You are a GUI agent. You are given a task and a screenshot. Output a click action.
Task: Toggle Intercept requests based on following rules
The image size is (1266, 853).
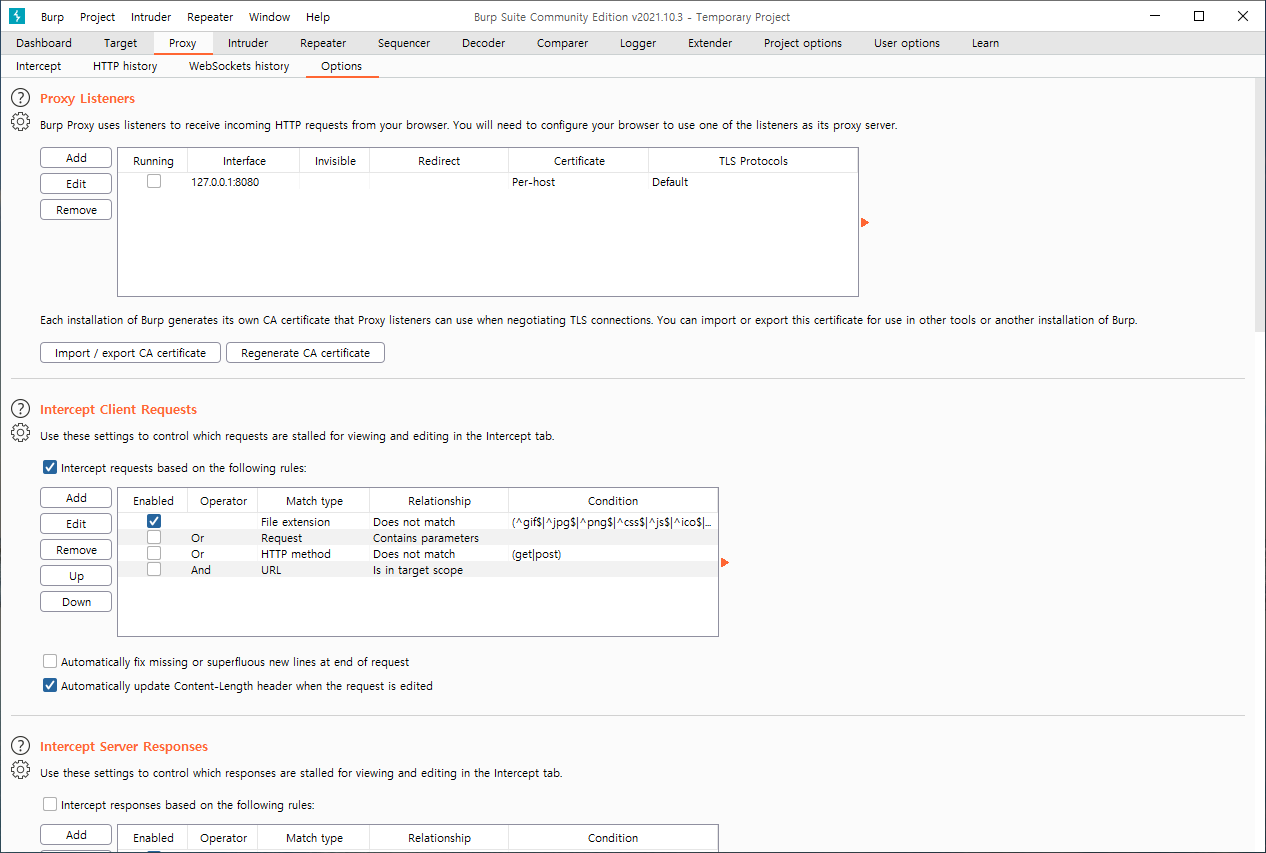tap(50, 467)
